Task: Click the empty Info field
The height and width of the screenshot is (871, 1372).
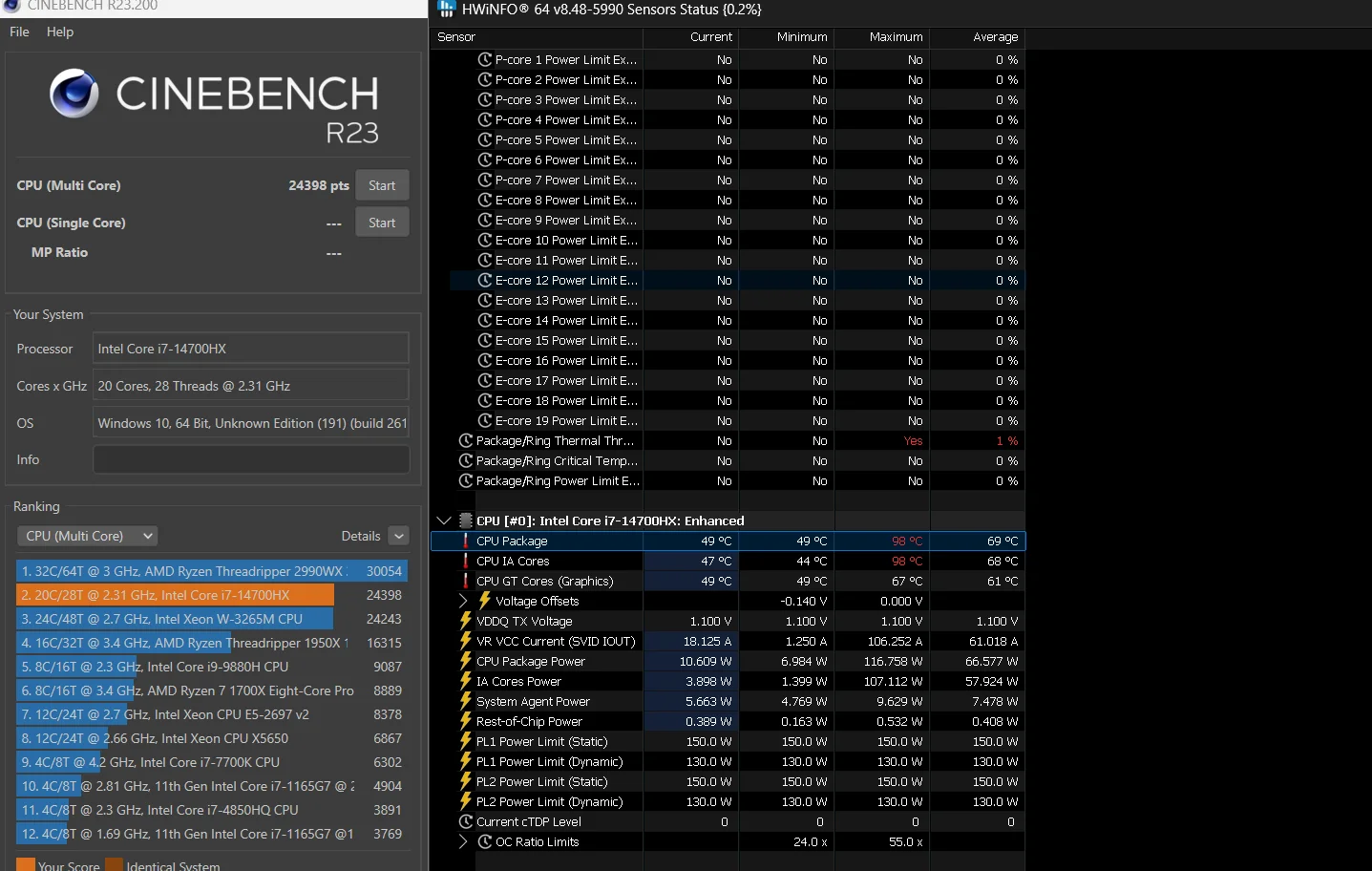Action: click(x=251, y=459)
